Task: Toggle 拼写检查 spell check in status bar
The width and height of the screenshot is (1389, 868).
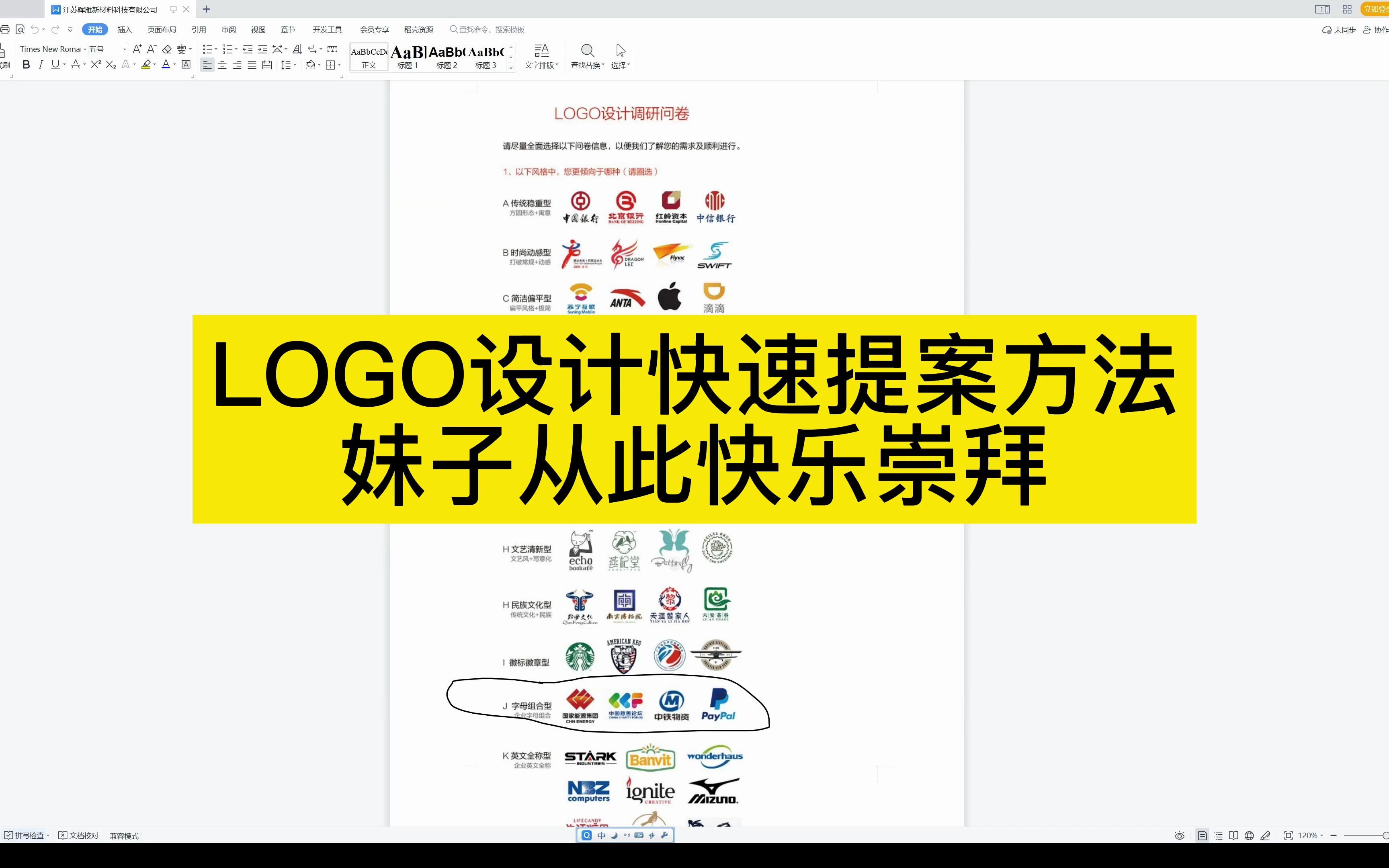Action: point(27,835)
